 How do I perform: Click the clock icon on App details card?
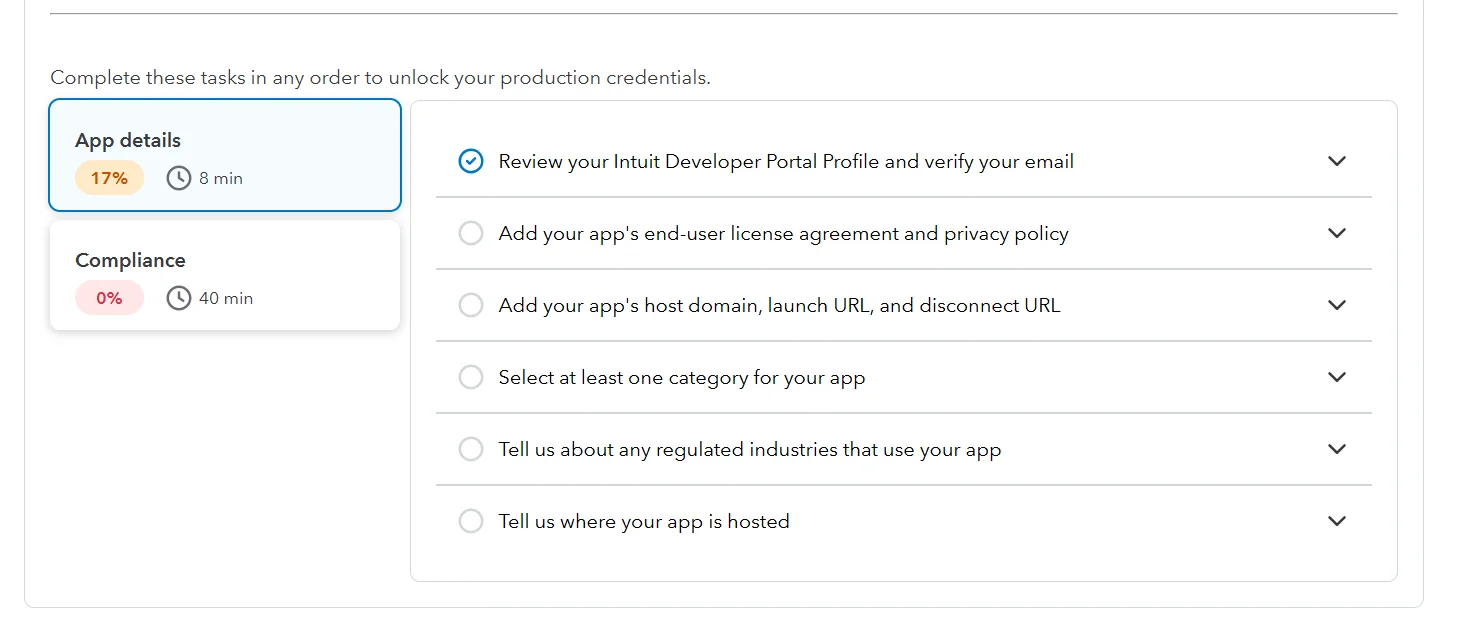[x=178, y=177]
